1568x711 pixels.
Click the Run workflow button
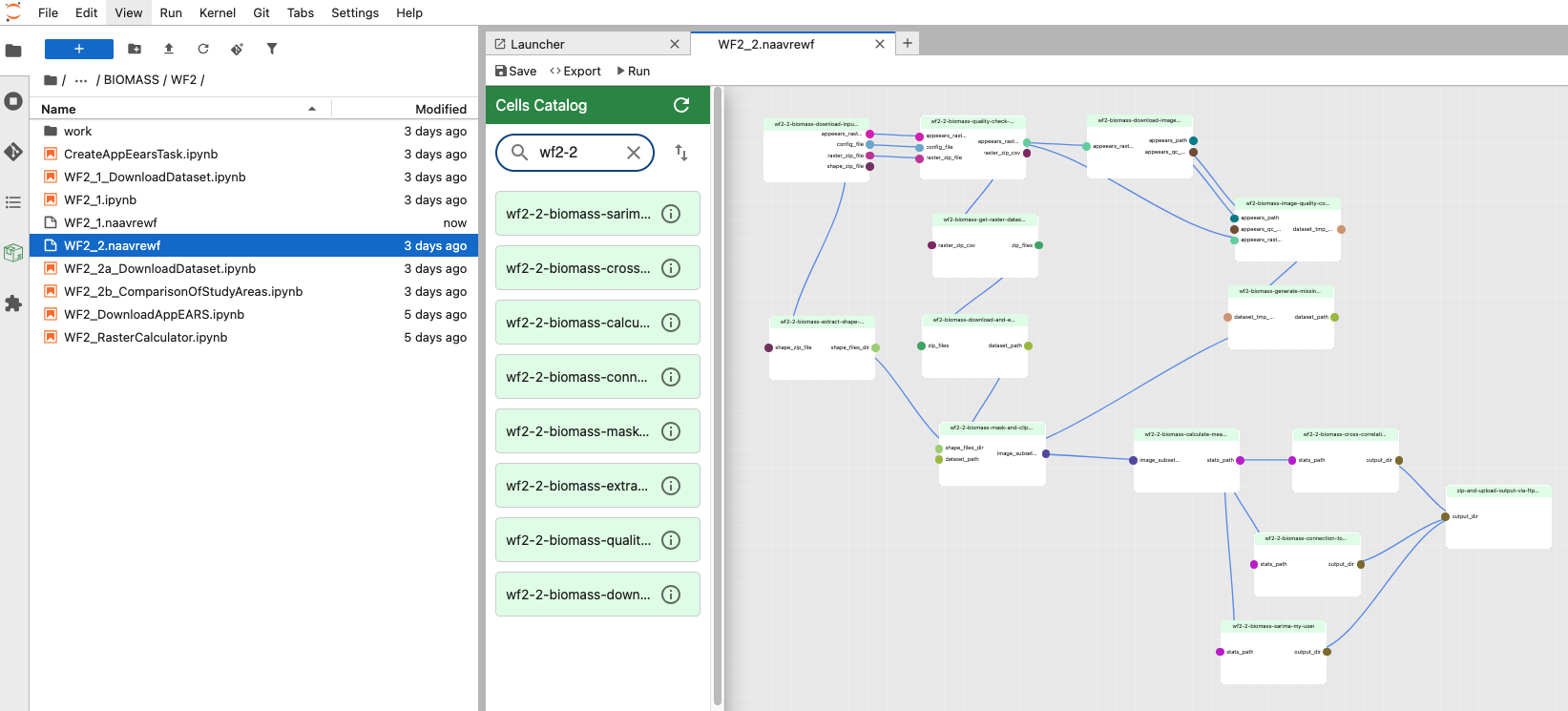(633, 72)
